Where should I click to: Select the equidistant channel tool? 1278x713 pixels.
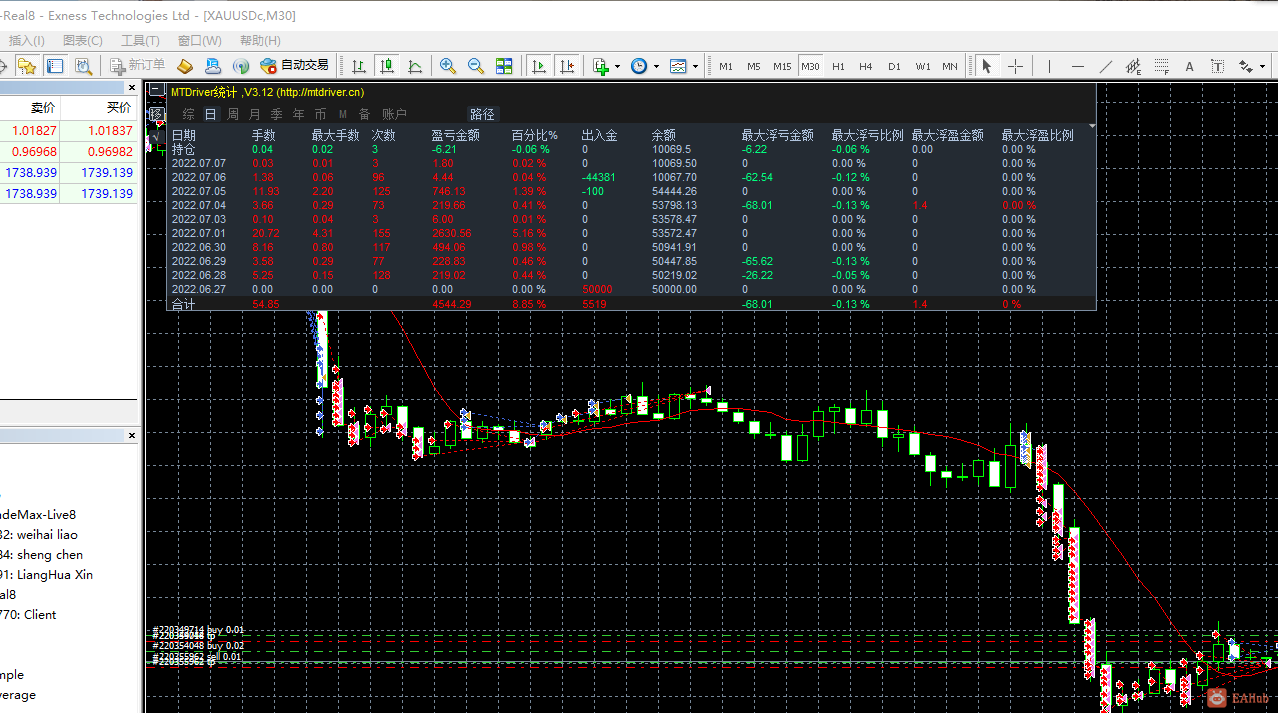pos(1133,66)
